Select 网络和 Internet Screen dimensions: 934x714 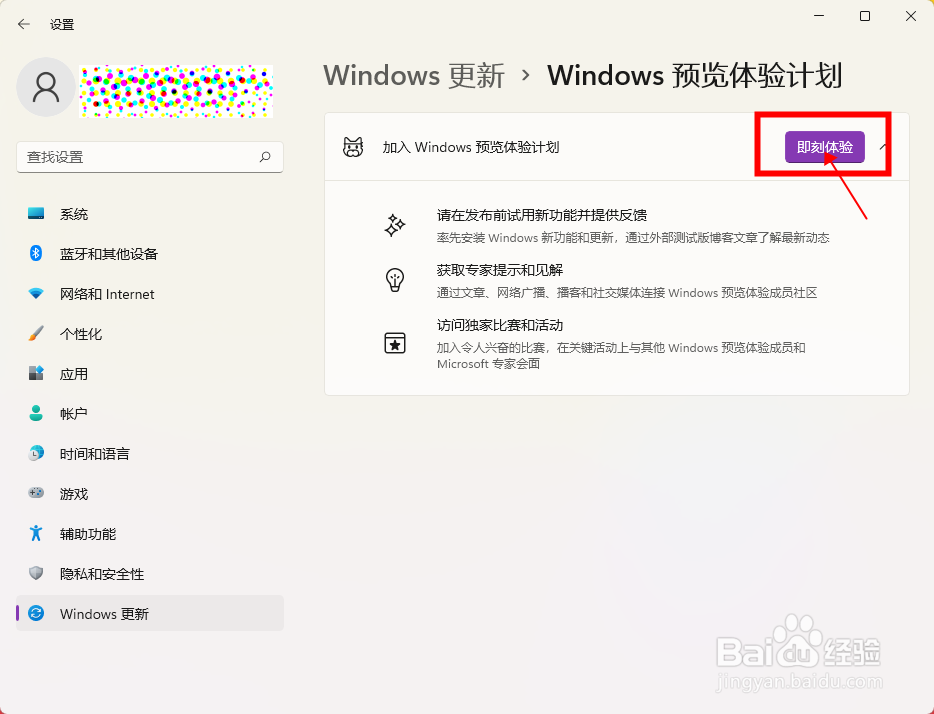click(150, 294)
